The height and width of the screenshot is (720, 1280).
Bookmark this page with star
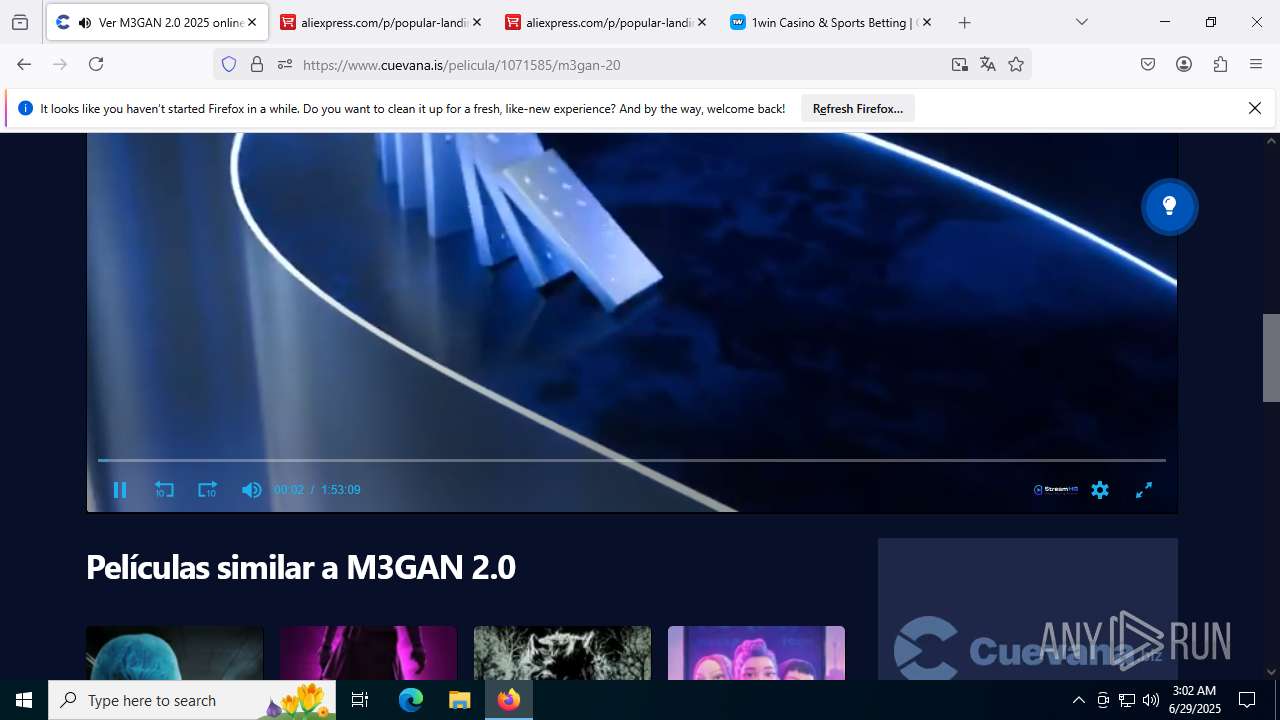(x=1016, y=64)
